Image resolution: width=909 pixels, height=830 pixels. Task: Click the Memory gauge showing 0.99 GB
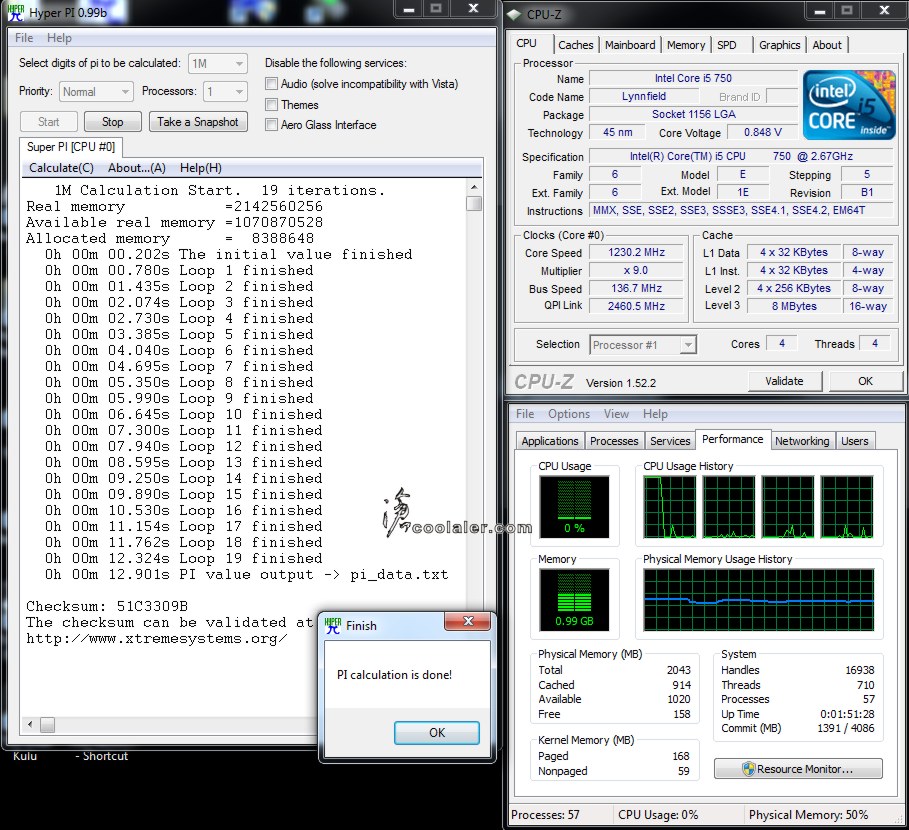[575, 599]
